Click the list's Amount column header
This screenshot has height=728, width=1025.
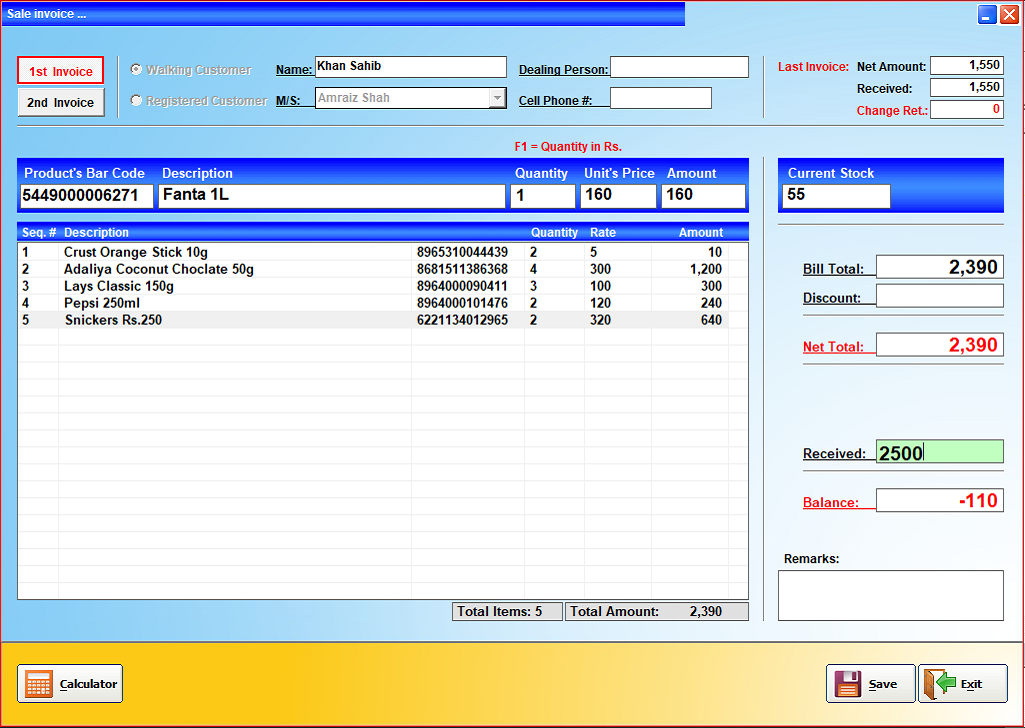click(x=701, y=233)
